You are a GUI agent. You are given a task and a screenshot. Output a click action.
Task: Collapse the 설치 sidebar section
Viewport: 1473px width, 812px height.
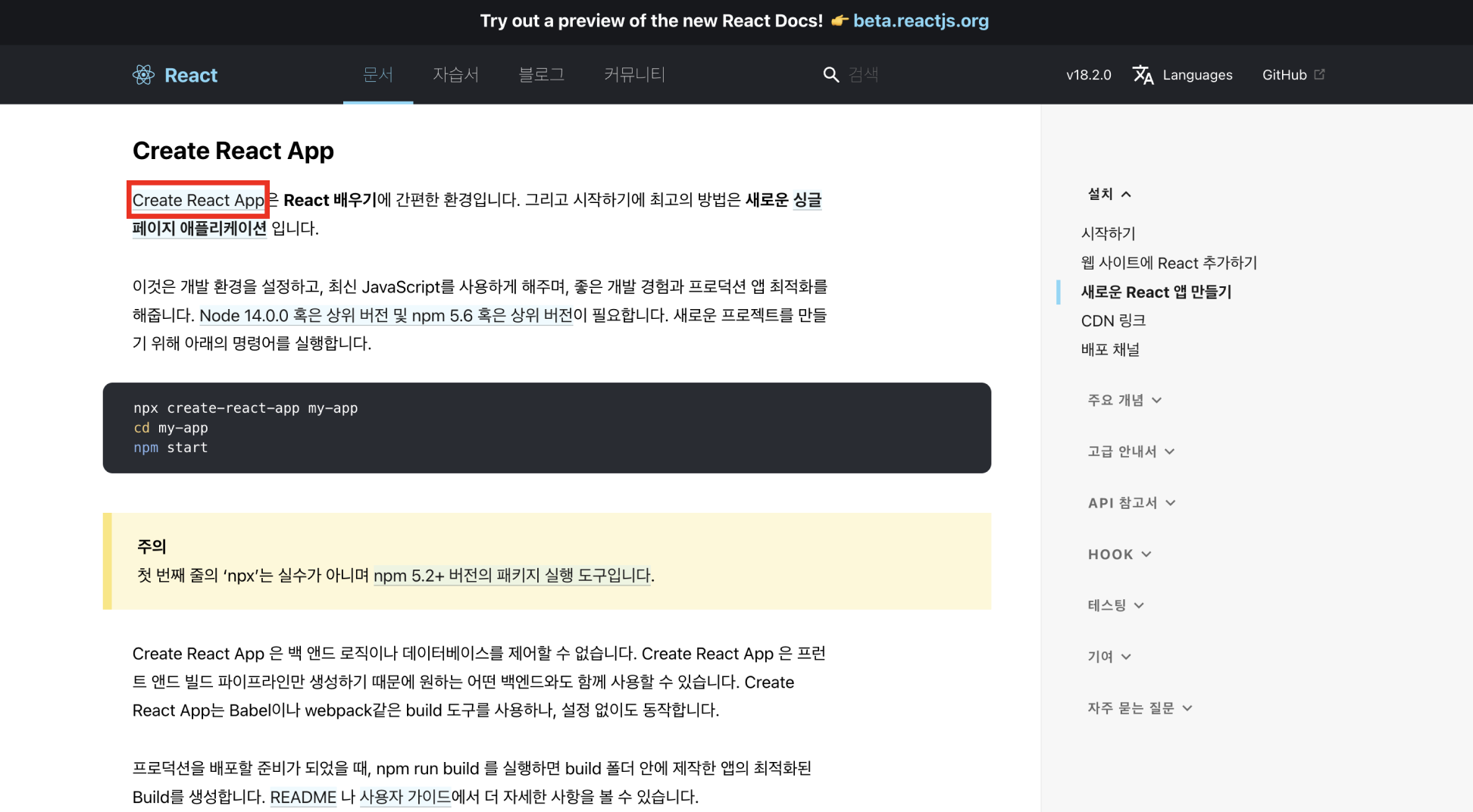[1109, 195]
